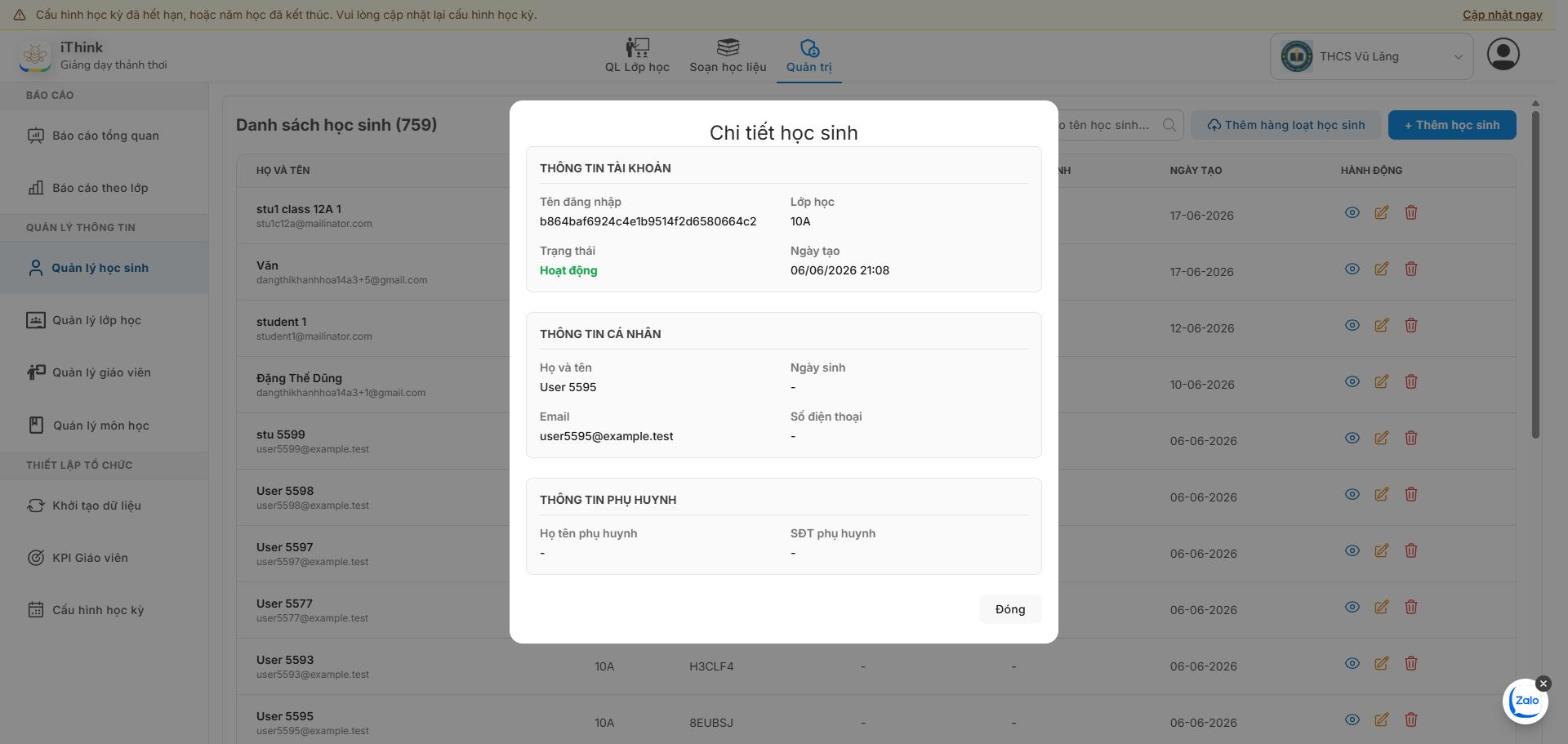Delete the stu1 class 12A 1 row
Image resolution: width=1568 pixels, height=744 pixels.
(x=1411, y=213)
